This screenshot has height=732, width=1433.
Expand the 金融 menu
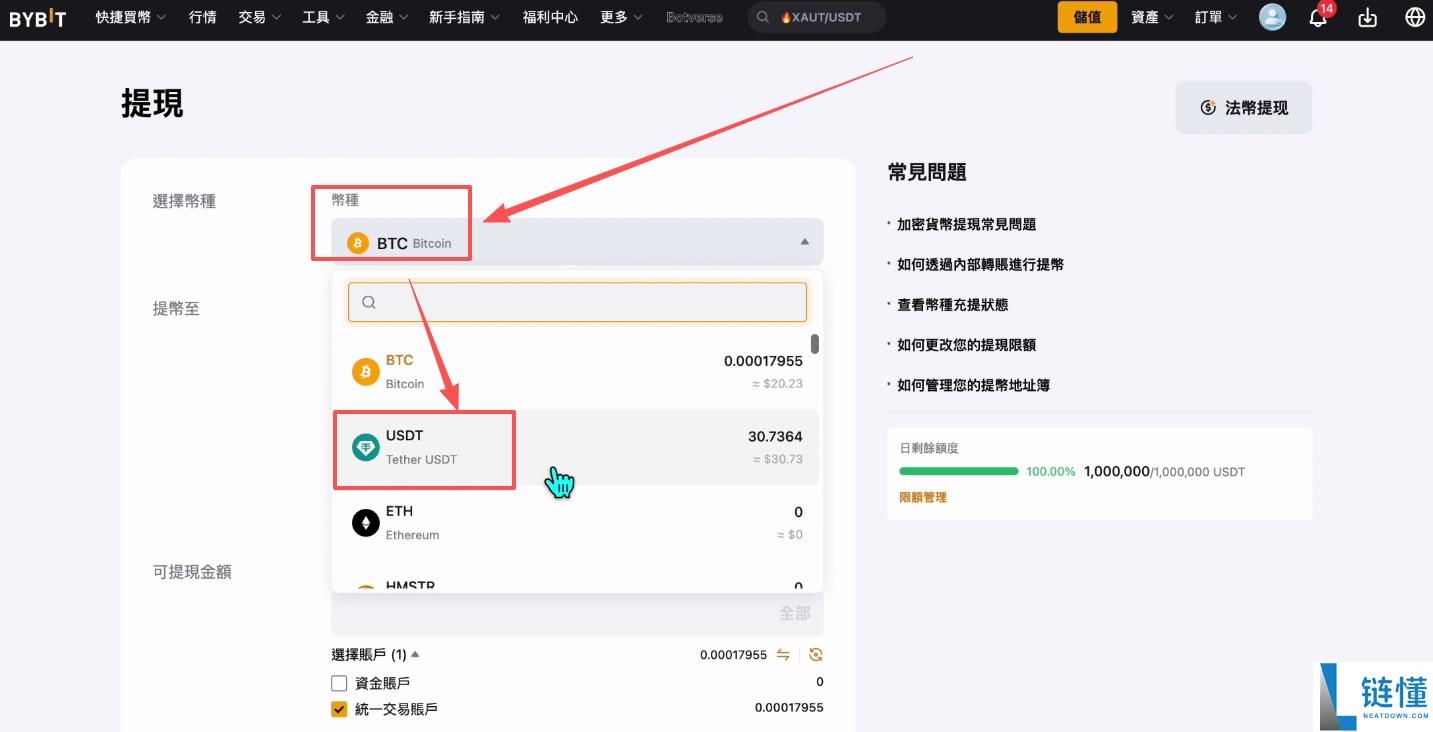[x=387, y=17]
